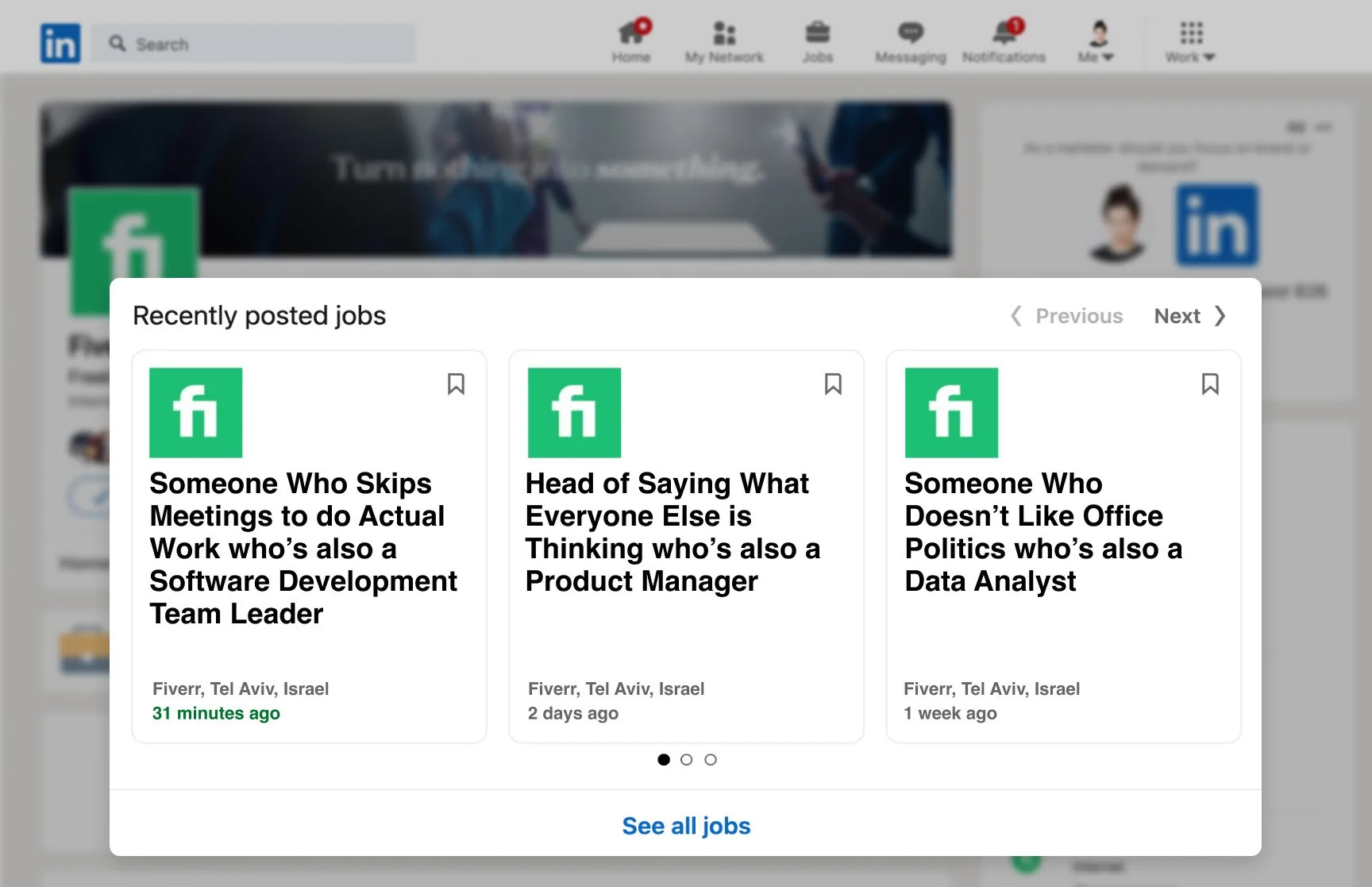Select the third carousel page dot
Screen dimensions: 1372x887
click(711, 760)
